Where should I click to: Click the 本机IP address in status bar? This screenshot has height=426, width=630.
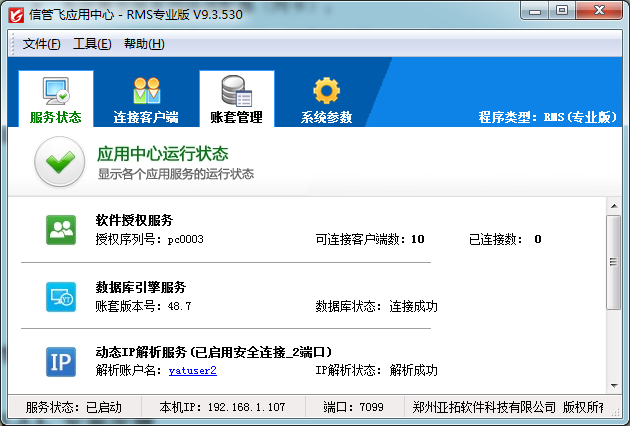tap(214, 408)
